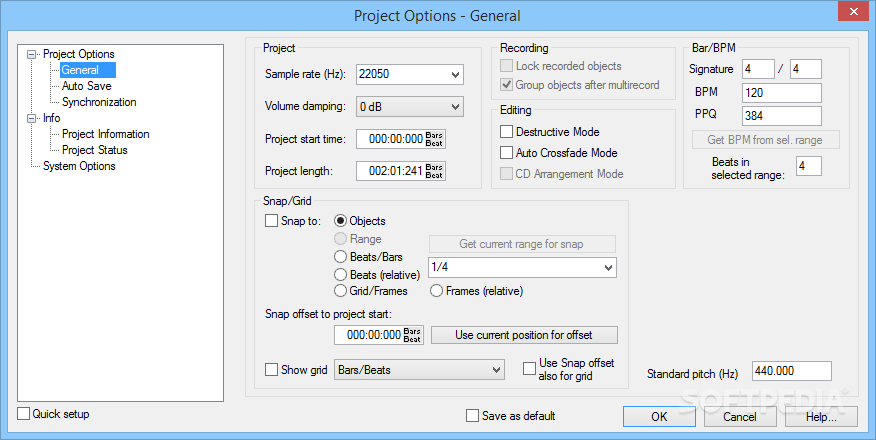Enable Auto Crossfade Mode checkbox
This screenshot has width=876, height=440.
(506, 152)
